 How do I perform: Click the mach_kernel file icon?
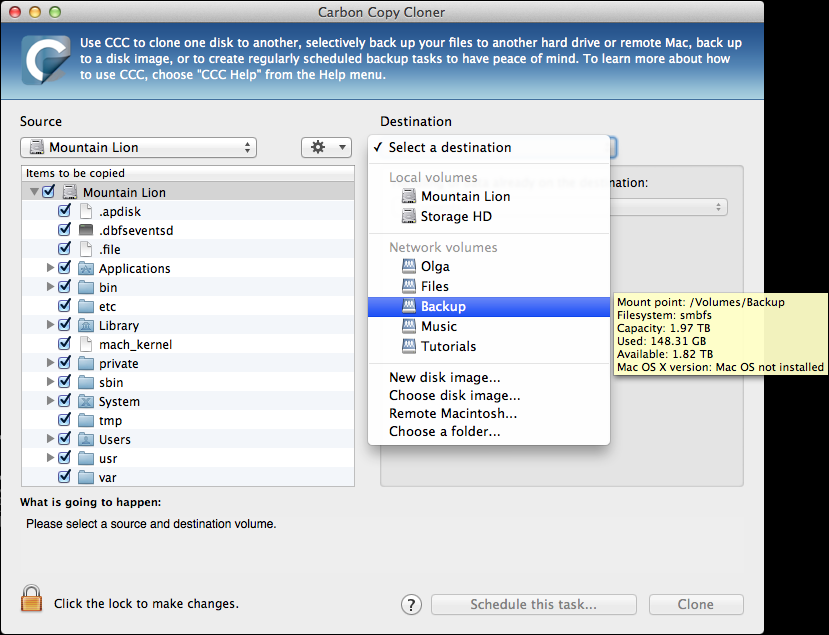click(x=86, y=344)
